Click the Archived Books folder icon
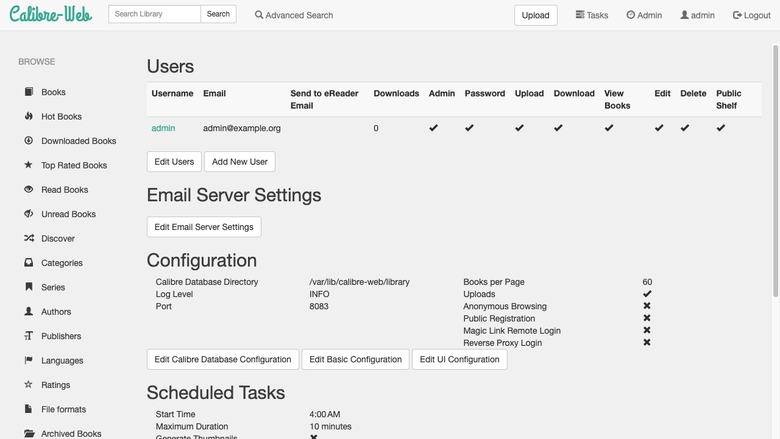The width and height of the screenshot is (780, 439). (x=29, y=433)
